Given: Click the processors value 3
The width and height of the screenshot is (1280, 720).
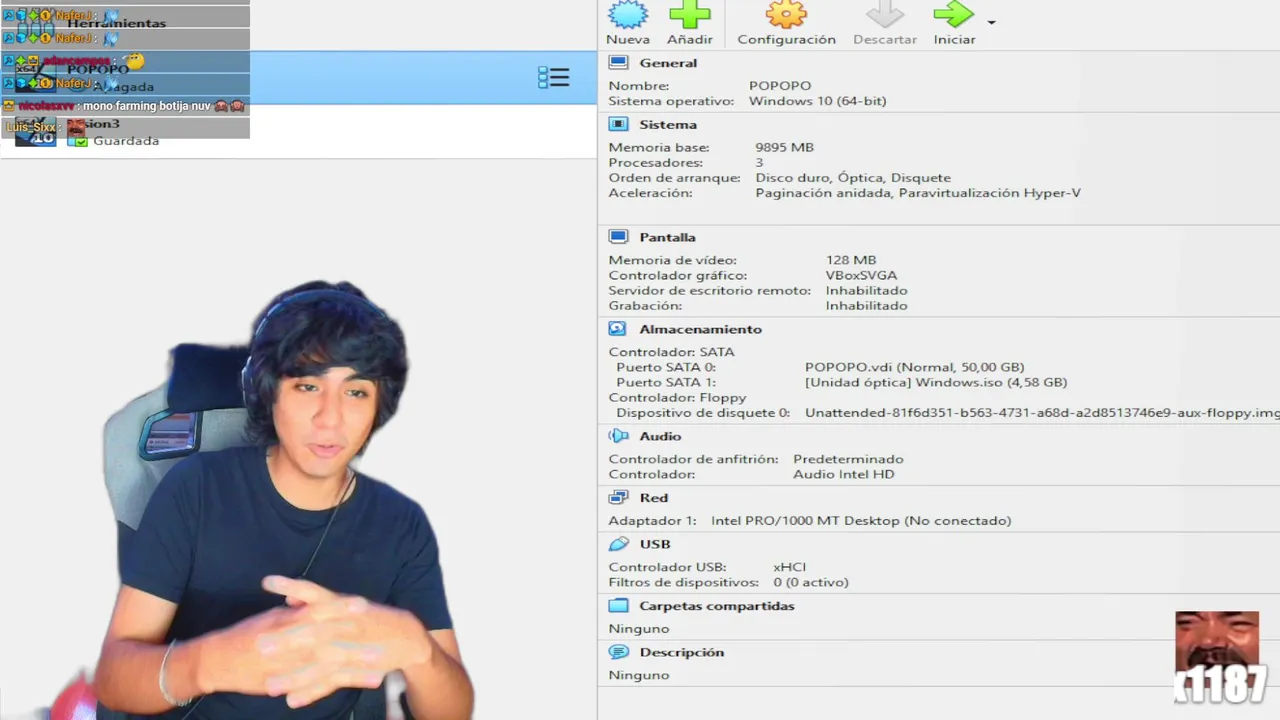Looking at the screenshot, I should 759,162.
